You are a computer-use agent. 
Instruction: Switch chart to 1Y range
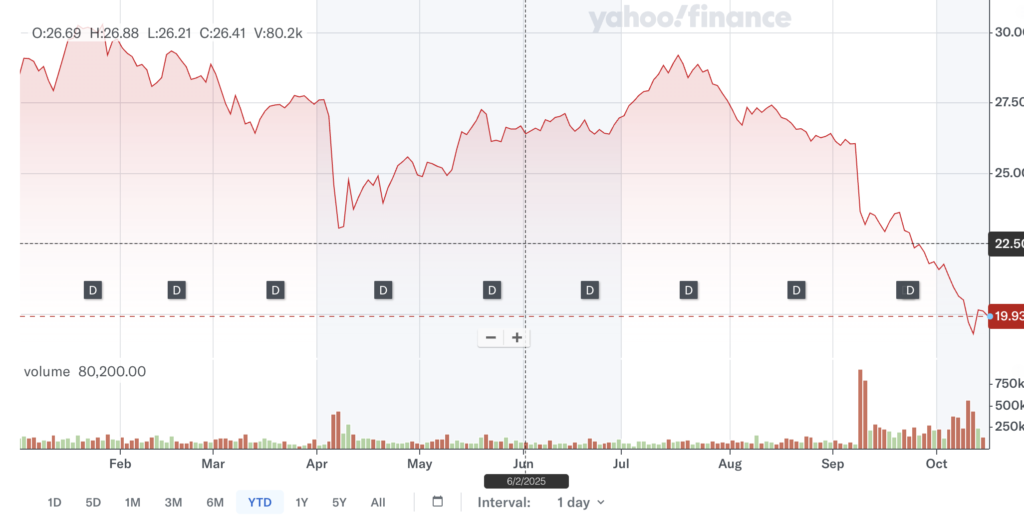point(302,502)
